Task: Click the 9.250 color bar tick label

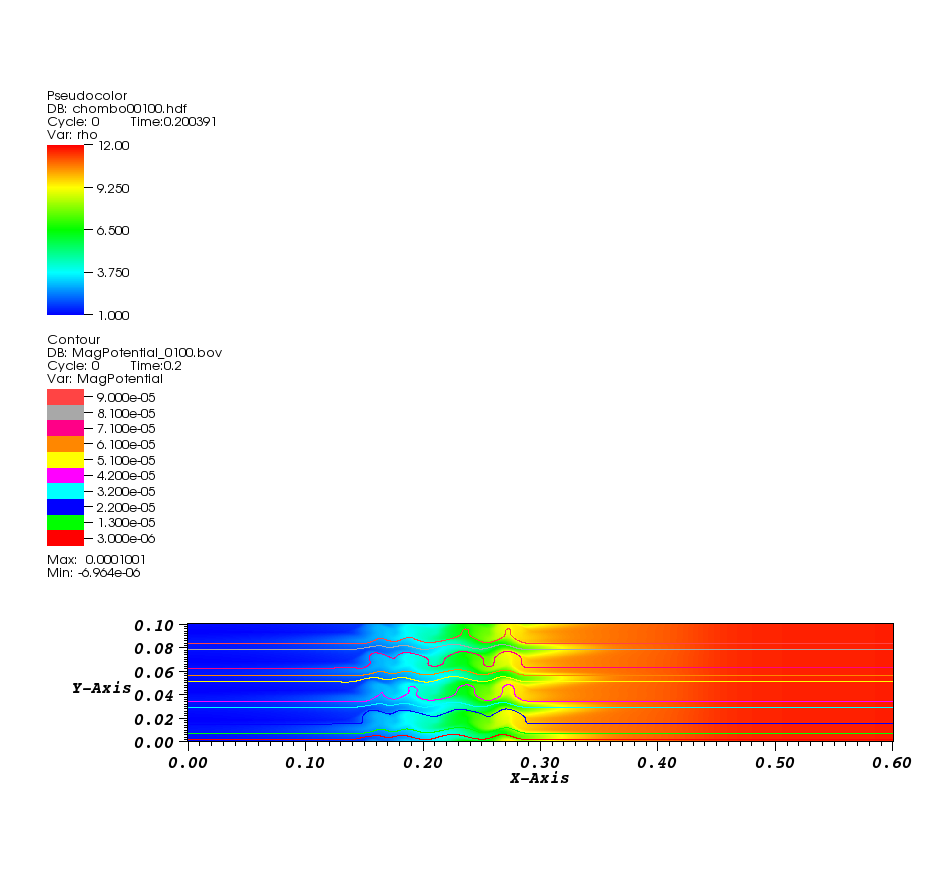Action: (113, 188)
